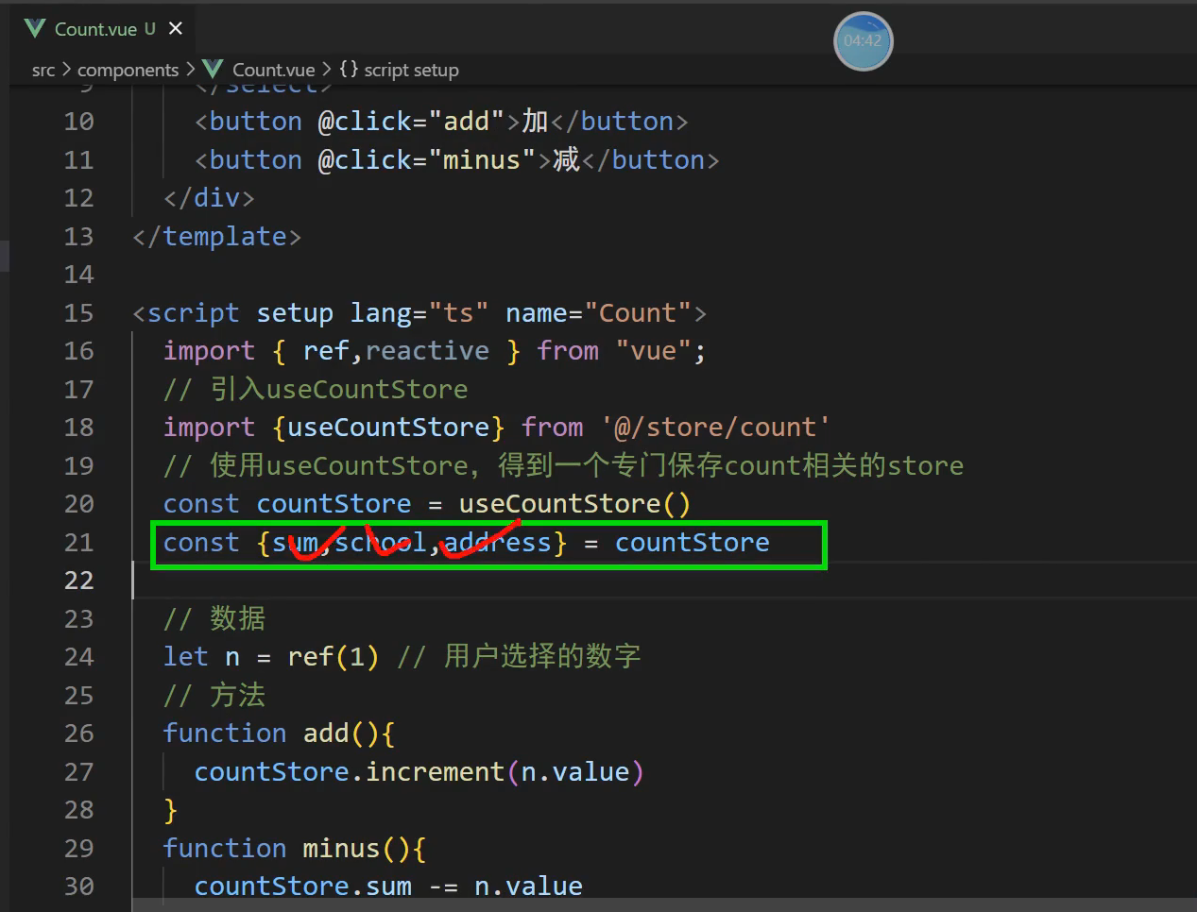Click the Vue icon in the breadcrumb

pyautogui.click(x=213, y=69)
